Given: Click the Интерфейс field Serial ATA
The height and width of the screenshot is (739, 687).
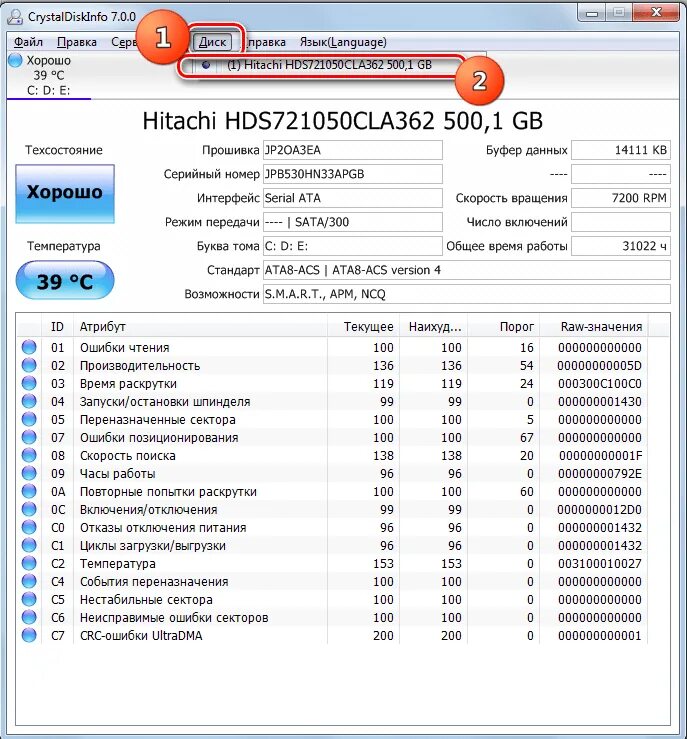Looking at the screenshot, I should click(352, 198).
